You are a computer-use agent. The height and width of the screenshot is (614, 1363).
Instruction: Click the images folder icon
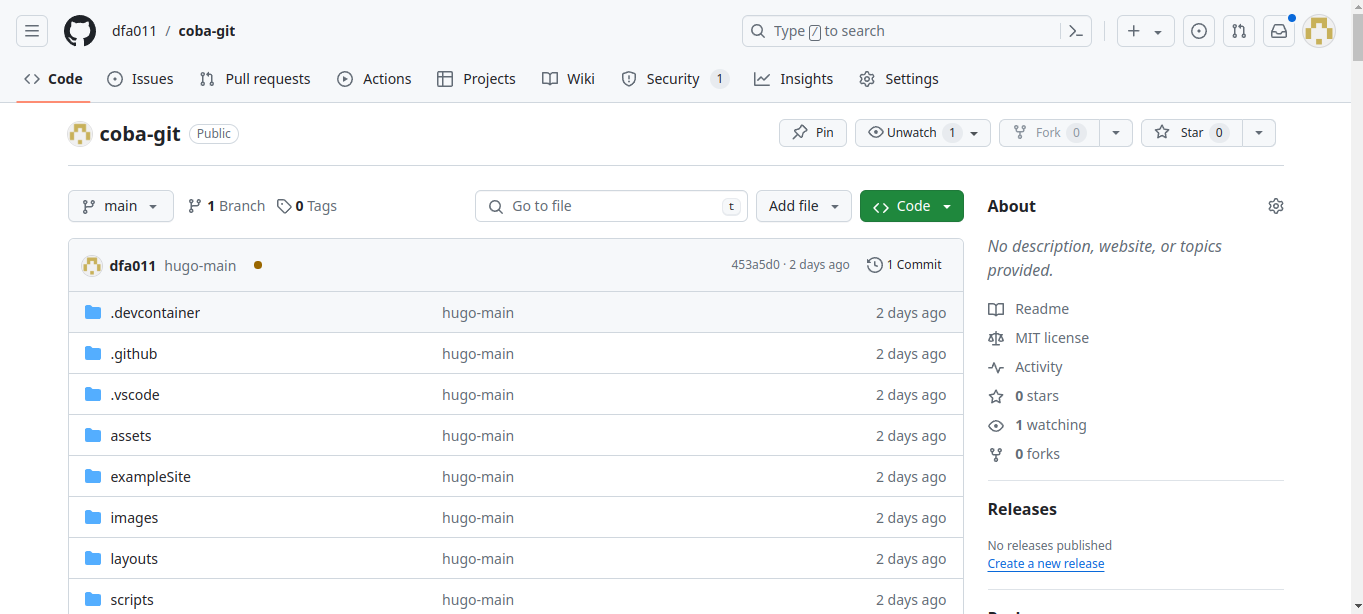93,517
